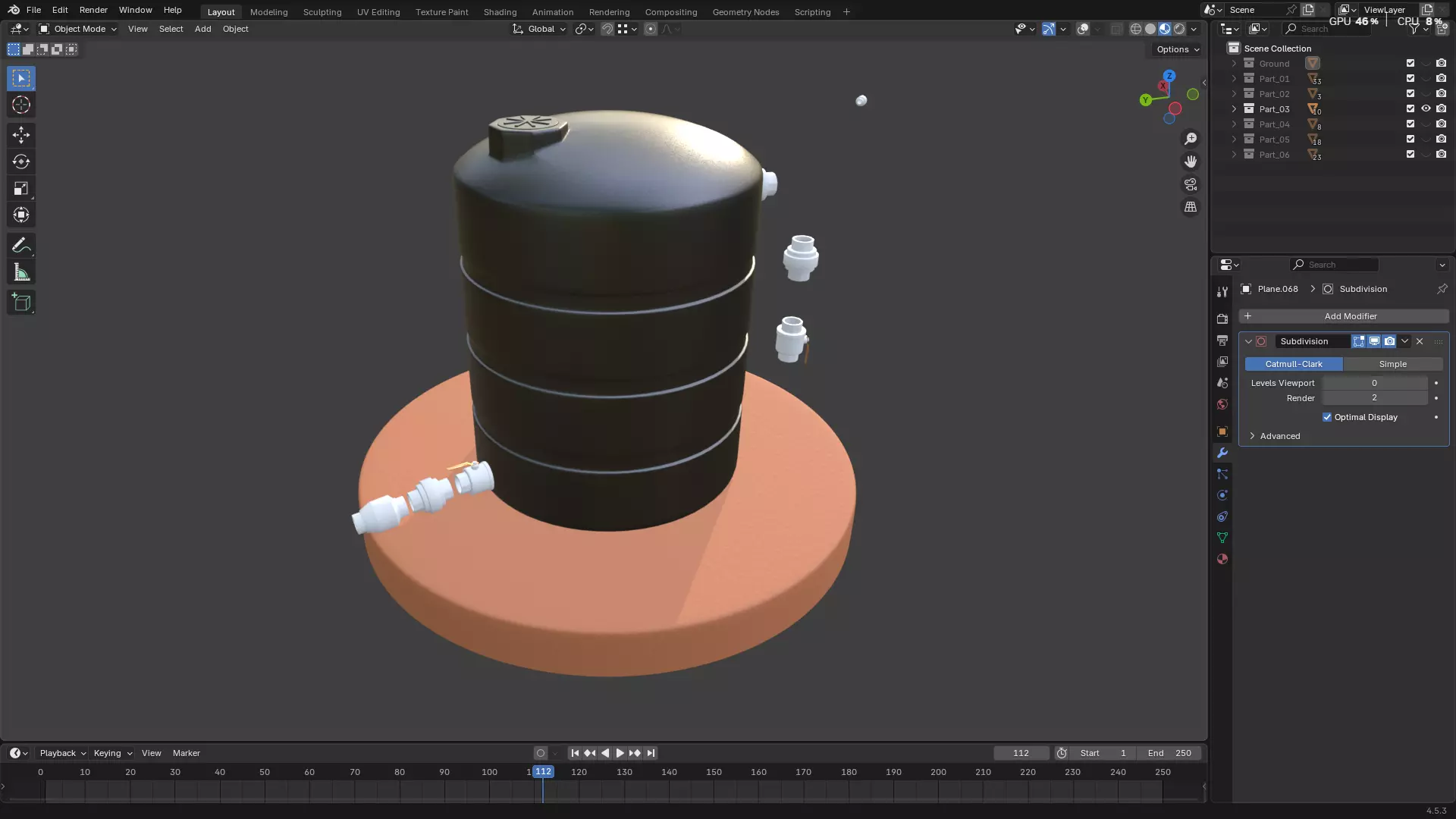
Task: Select the Annotate tool
Action: pos(21,245)
